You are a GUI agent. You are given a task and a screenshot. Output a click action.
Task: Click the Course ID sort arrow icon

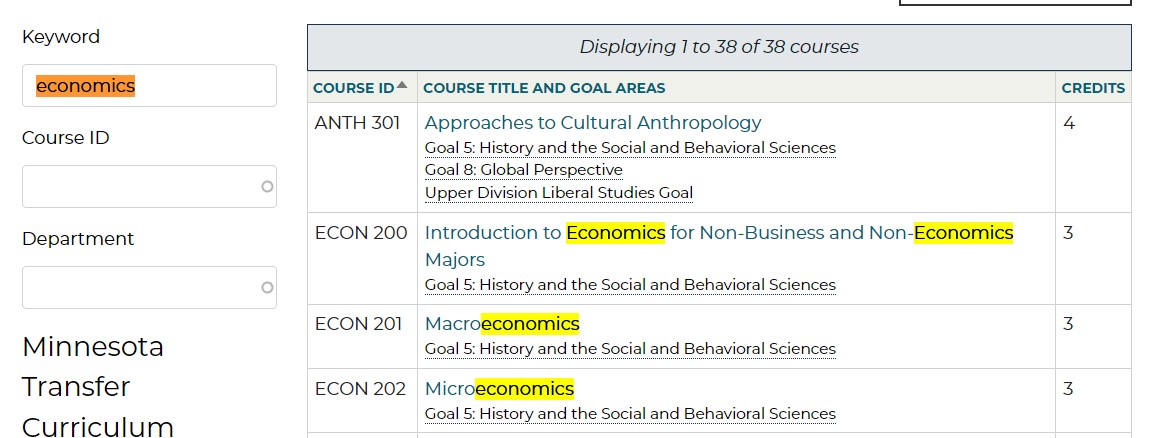click(x=402, y=86)
